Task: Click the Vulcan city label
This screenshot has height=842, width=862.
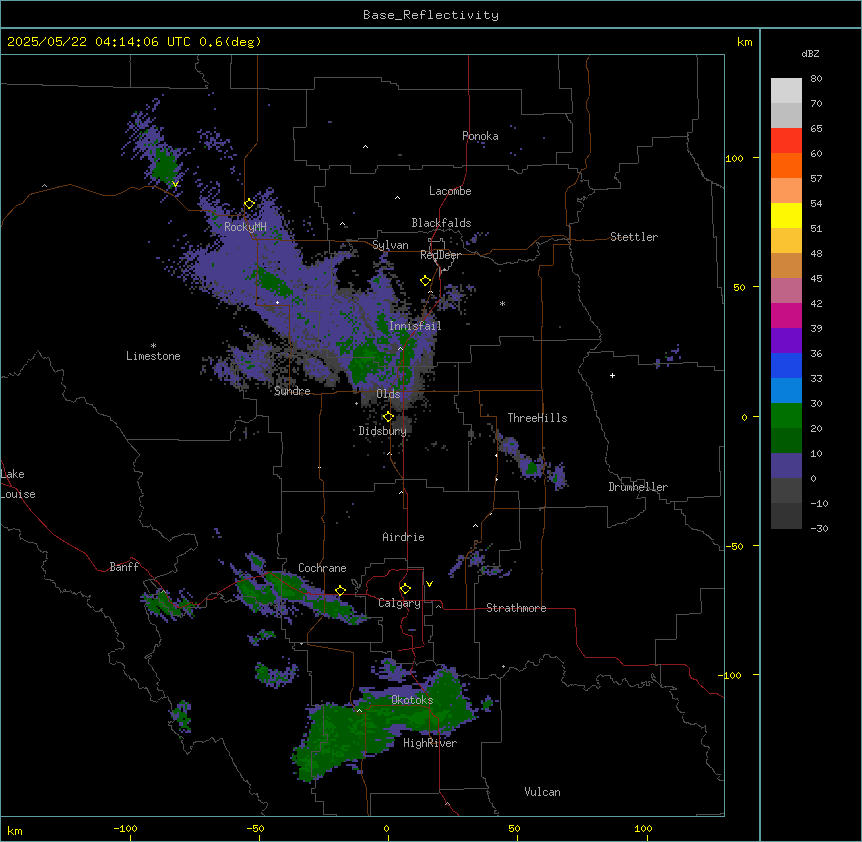Action: (x=543, y=792)
